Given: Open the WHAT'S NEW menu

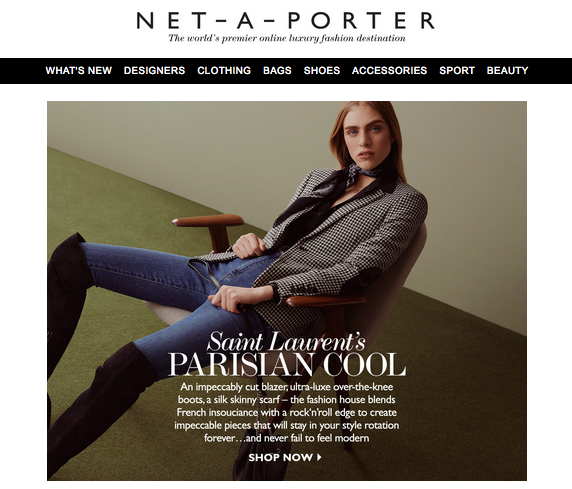Looking at the screenshot, I should (78, 70).
